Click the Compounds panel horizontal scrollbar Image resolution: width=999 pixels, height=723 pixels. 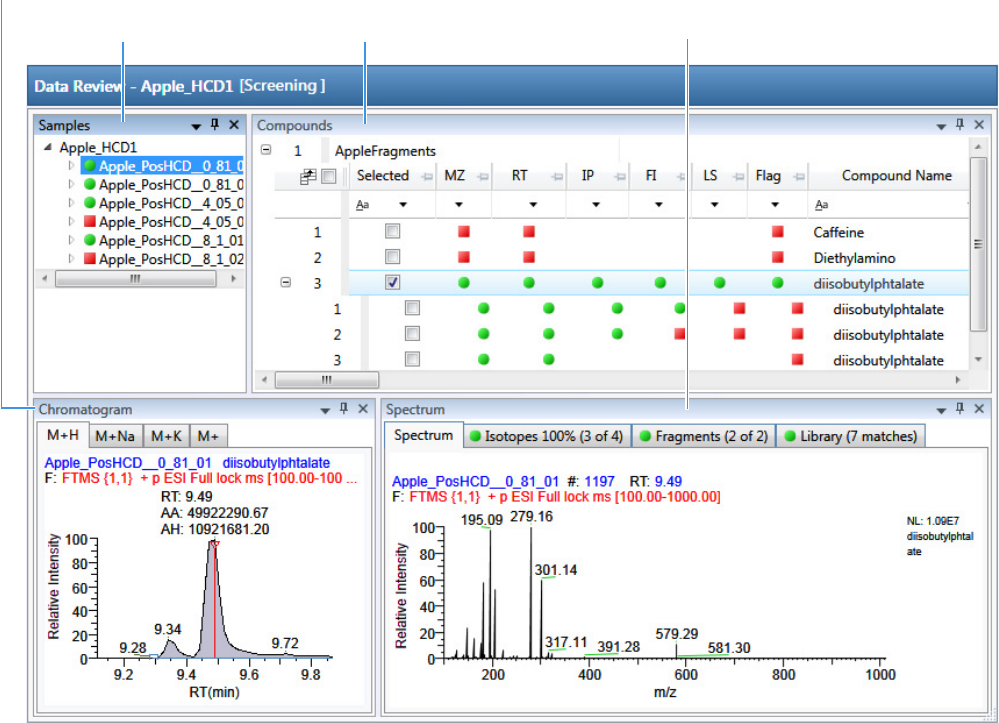[327, 380]
